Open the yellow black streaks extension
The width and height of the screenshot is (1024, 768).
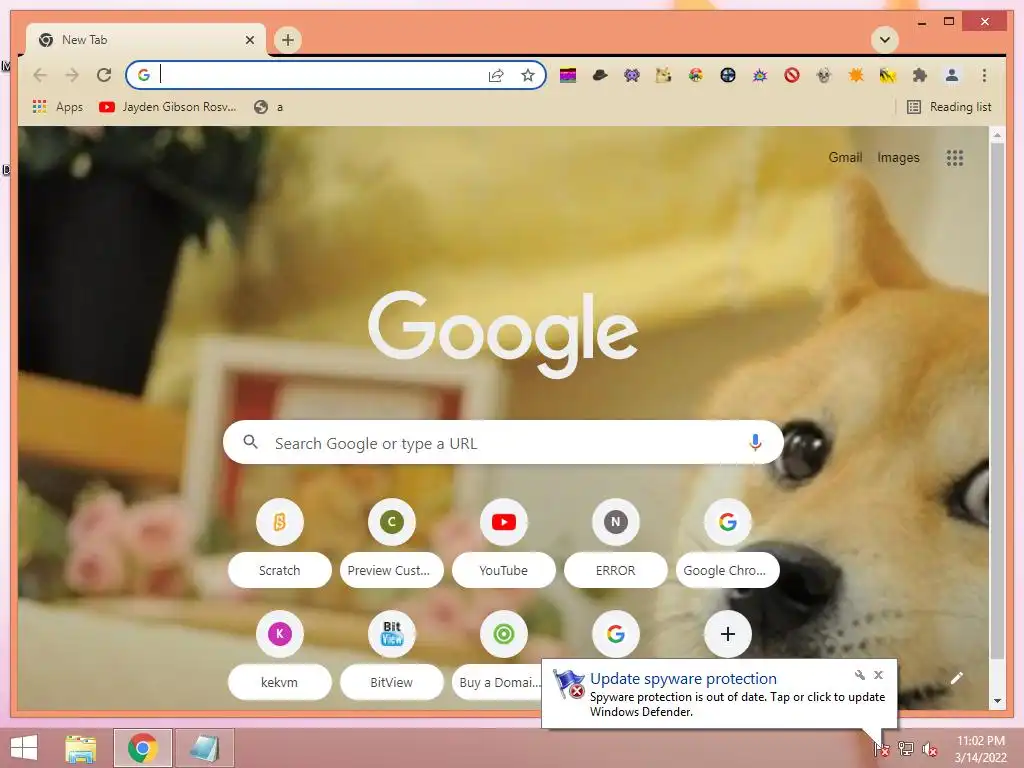point(888,76)
